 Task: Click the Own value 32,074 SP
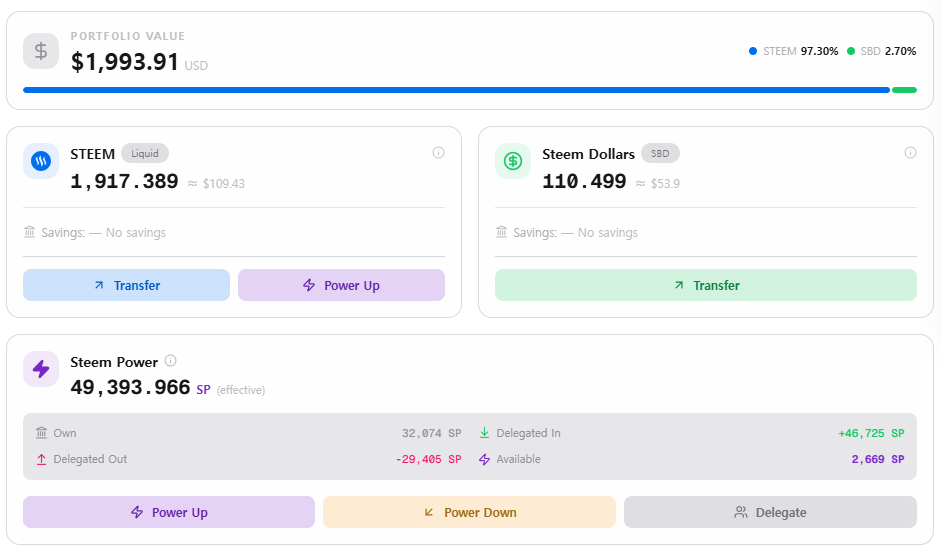pos(431,433)
